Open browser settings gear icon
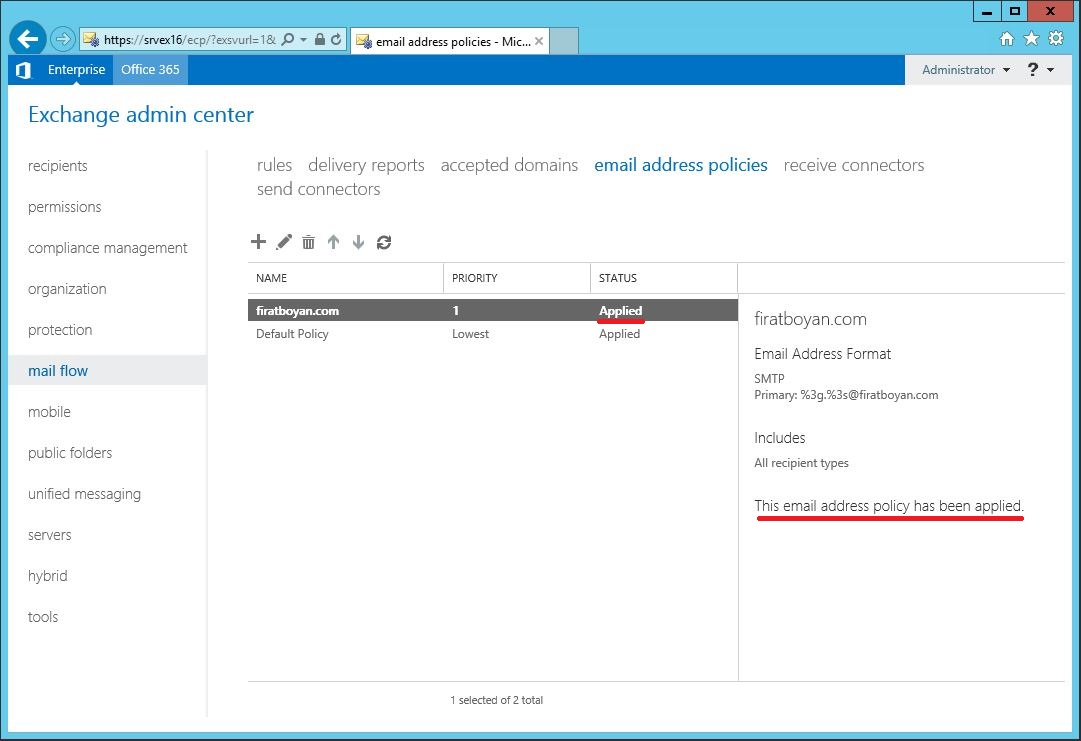The width and height of the screenshot is (1081, 741). point(1056,39)
